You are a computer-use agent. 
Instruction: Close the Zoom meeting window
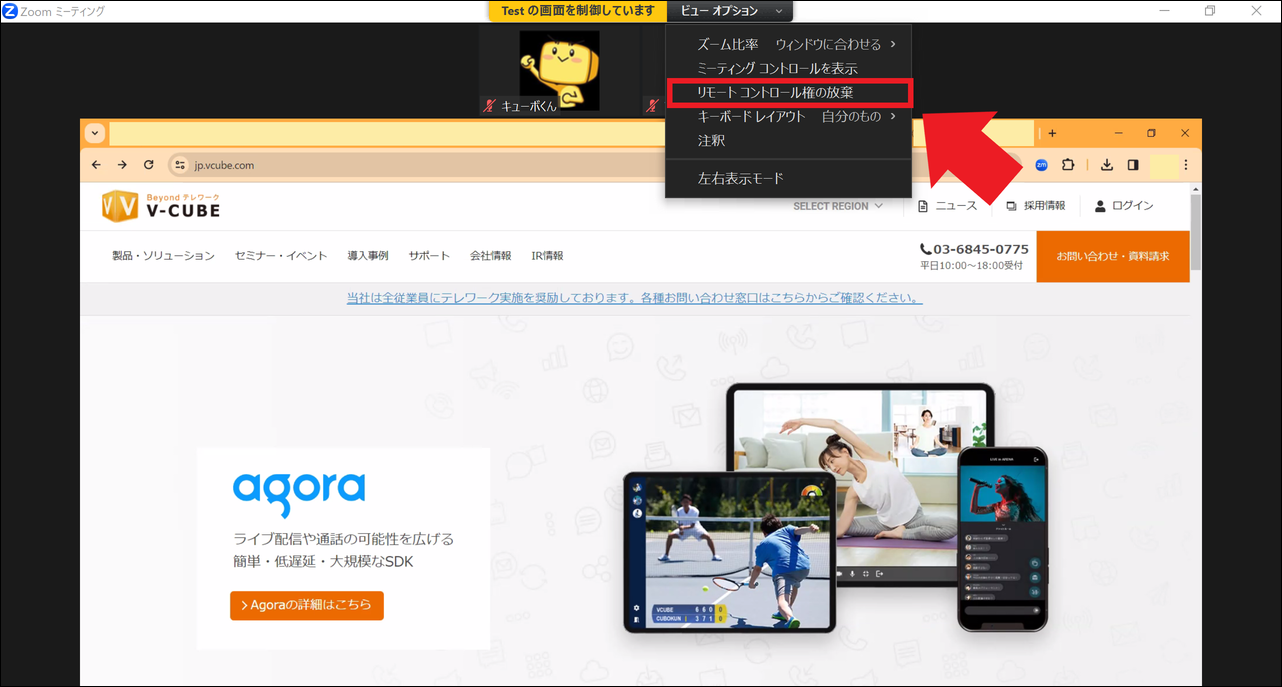pyautogui.click(x=1257, y=11)
